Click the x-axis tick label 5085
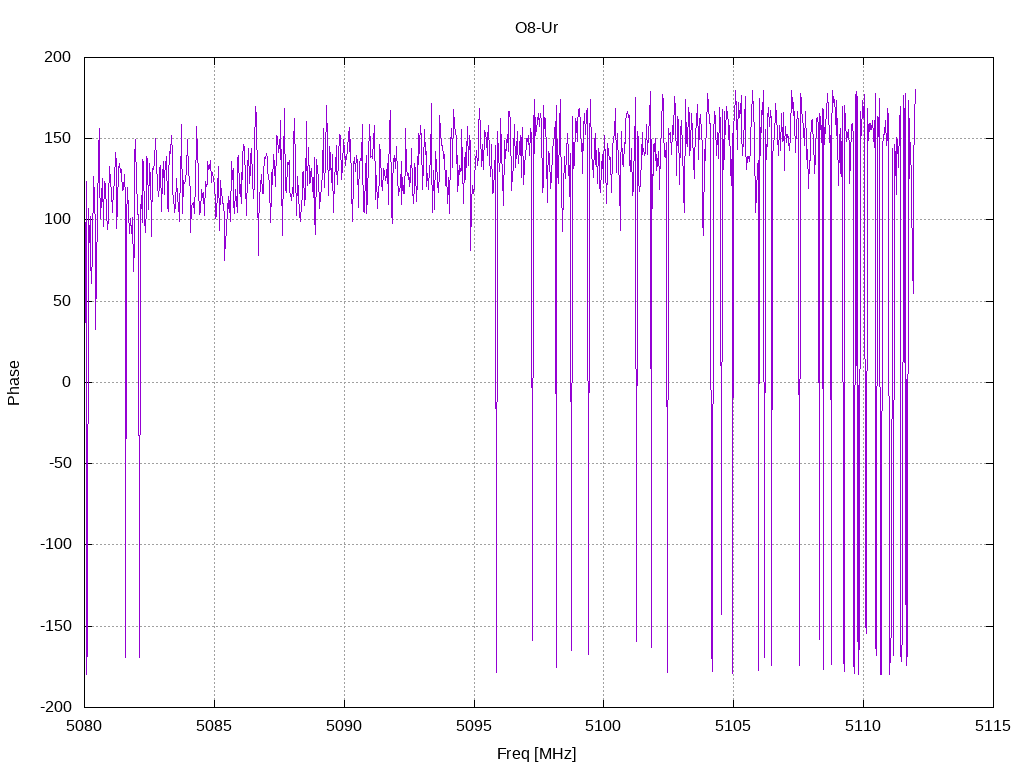Viewport: 1024px width, 768px height. click(x=214, y=726)
